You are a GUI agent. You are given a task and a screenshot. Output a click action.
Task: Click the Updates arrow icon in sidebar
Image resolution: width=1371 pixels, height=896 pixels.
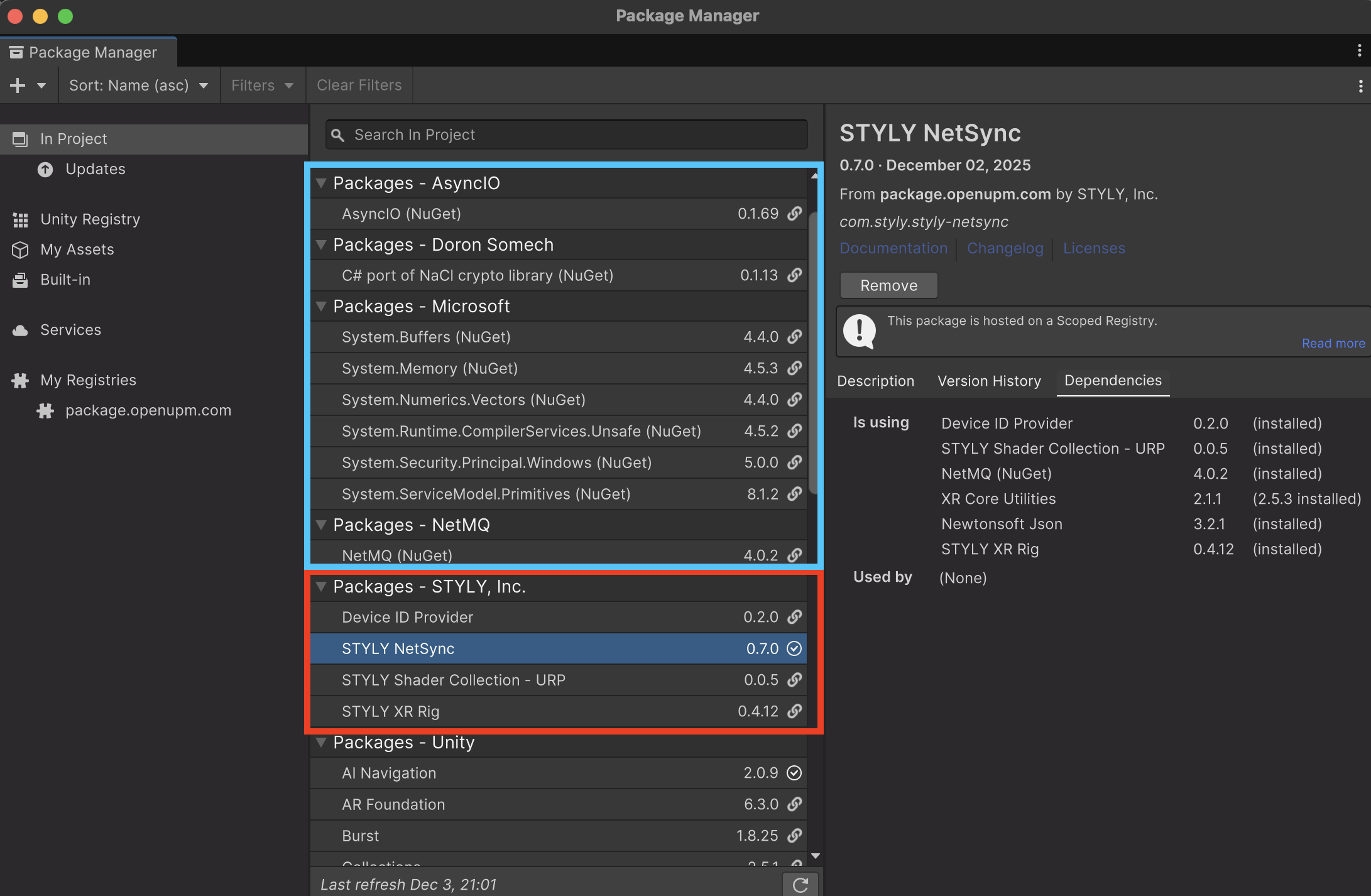pos(45,169)
